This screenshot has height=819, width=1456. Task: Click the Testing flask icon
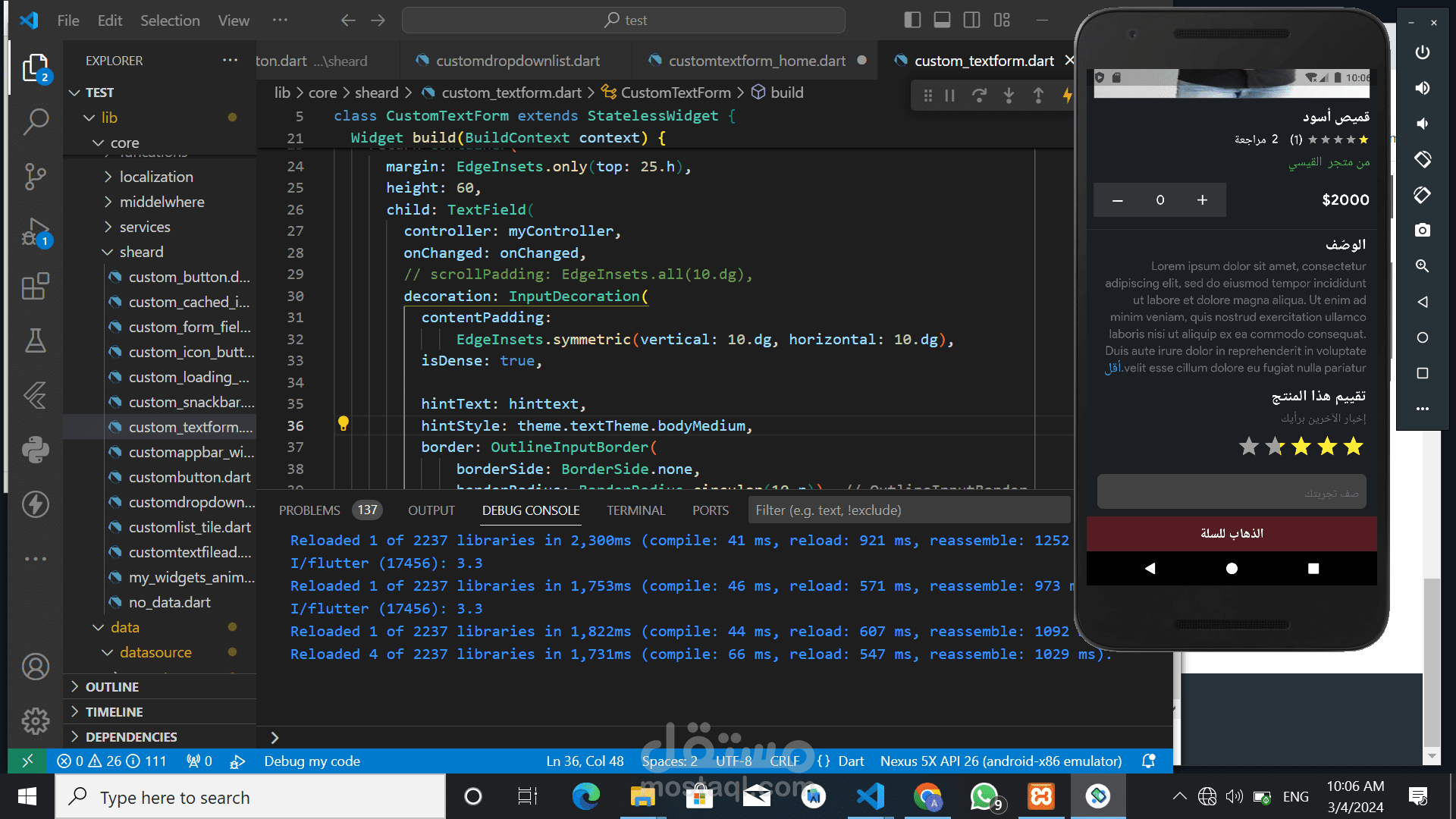(35, 341)
